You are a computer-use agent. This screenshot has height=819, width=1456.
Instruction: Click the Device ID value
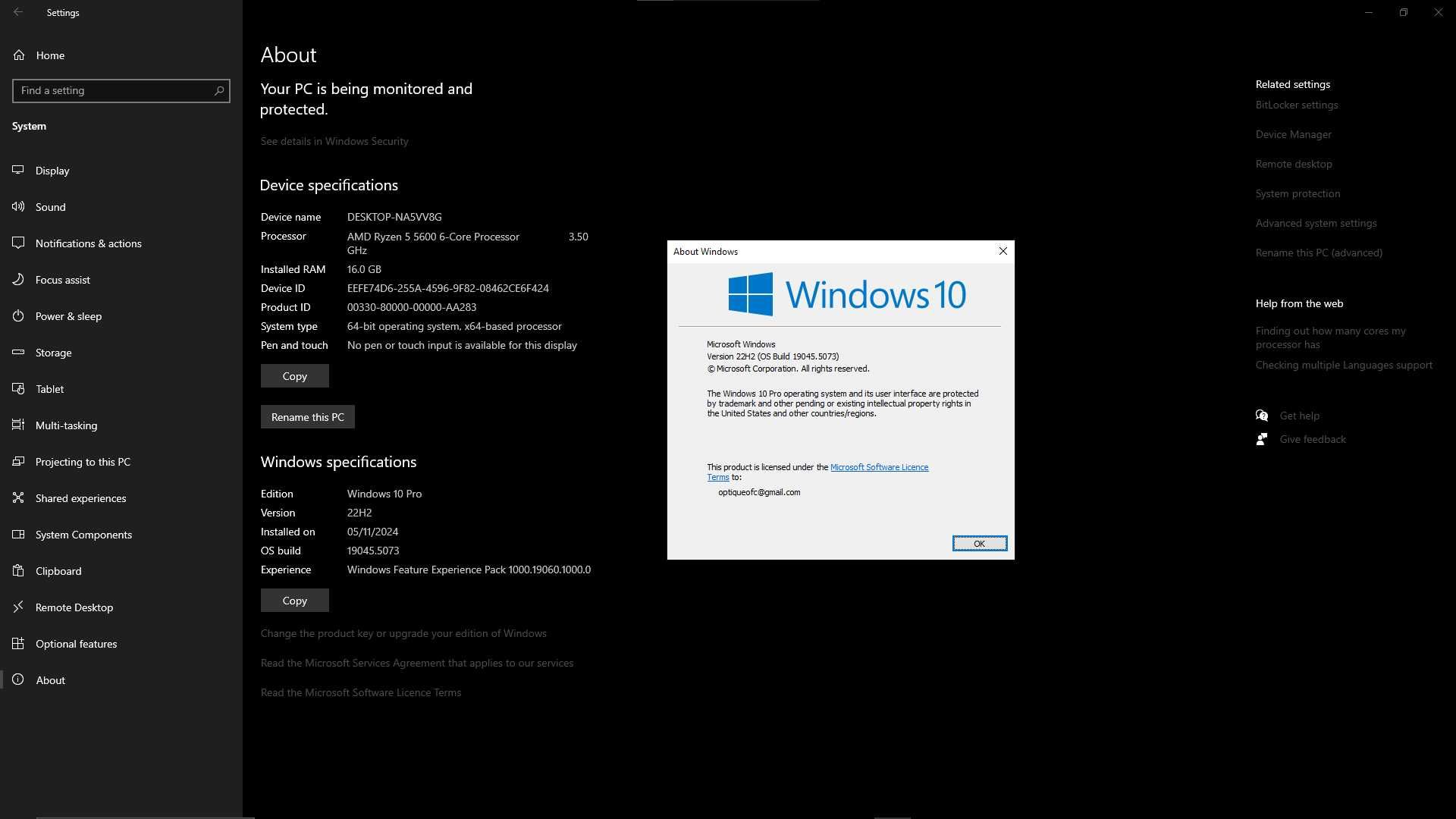(x=448, y=288)
